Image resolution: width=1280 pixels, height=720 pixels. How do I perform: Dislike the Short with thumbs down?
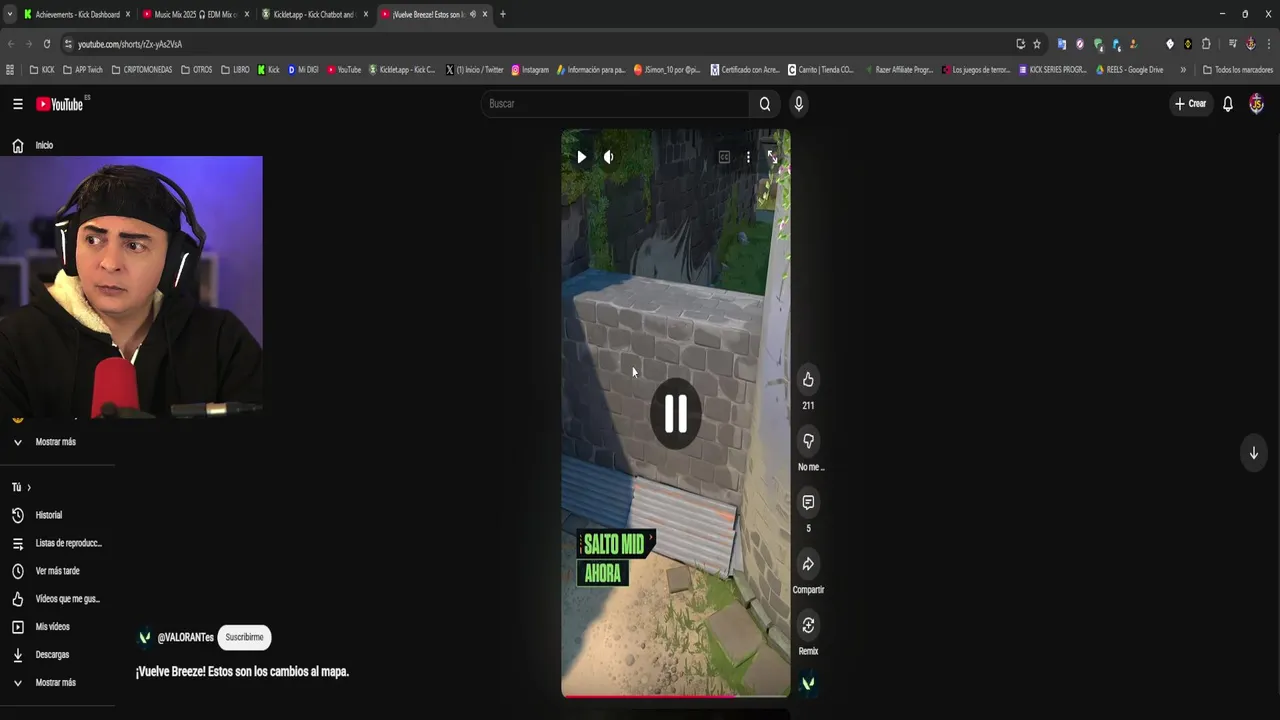808,441
